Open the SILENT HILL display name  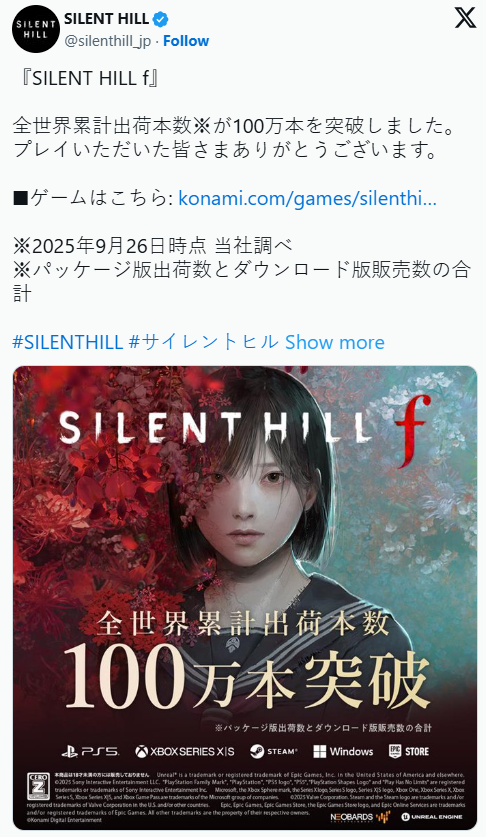106,19
